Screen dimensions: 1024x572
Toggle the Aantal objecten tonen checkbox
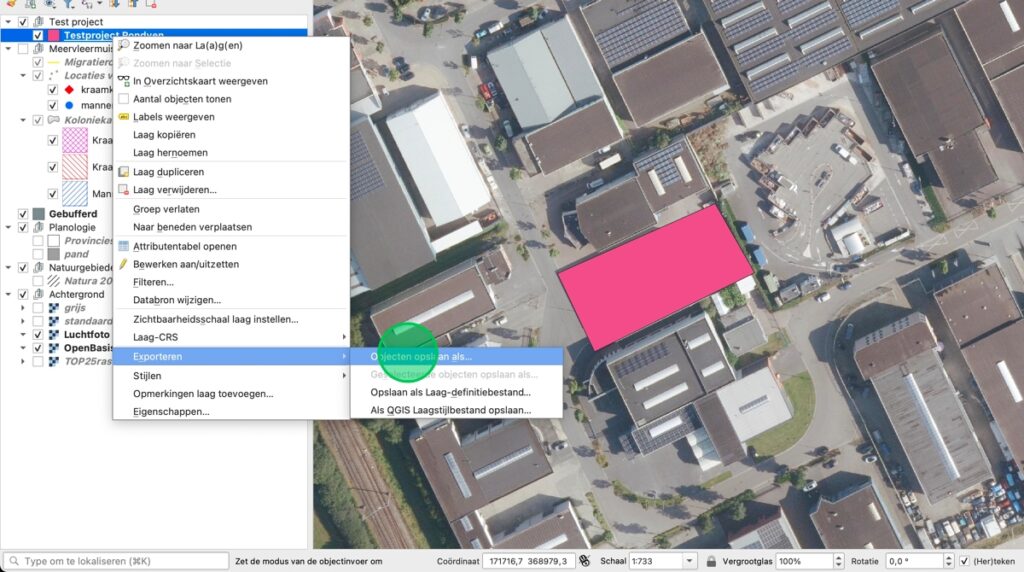click(x=124, y=99)
